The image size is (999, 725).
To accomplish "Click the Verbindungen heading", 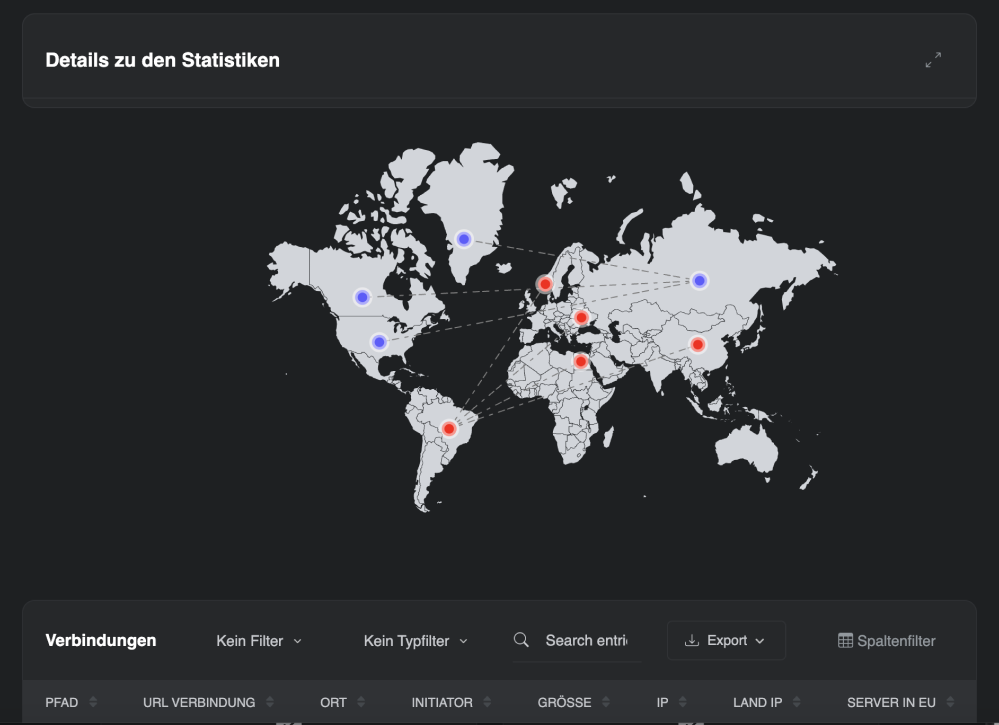I will click(x=101, y=640).
